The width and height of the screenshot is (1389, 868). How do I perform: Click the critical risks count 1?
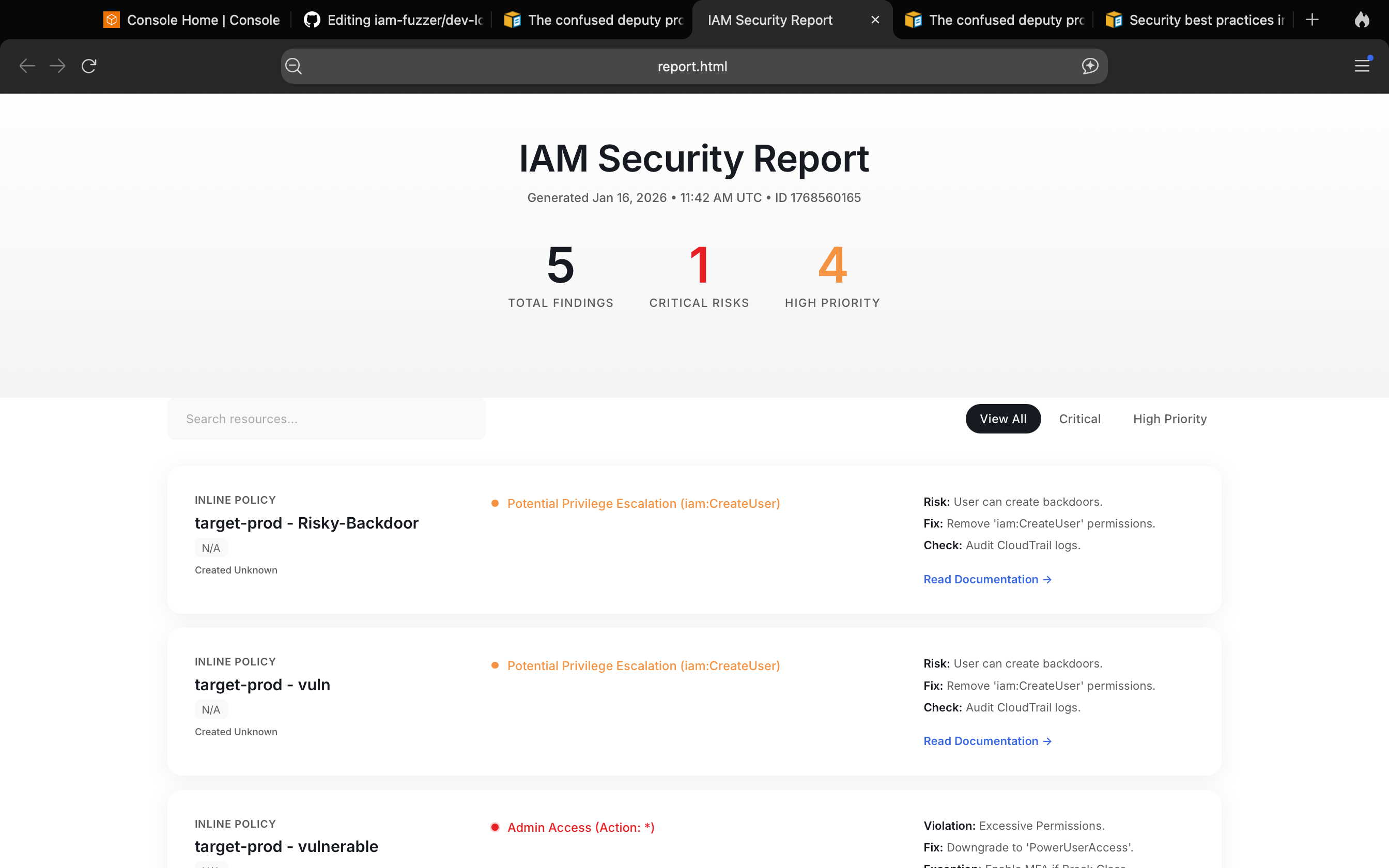tap(699, 265)
